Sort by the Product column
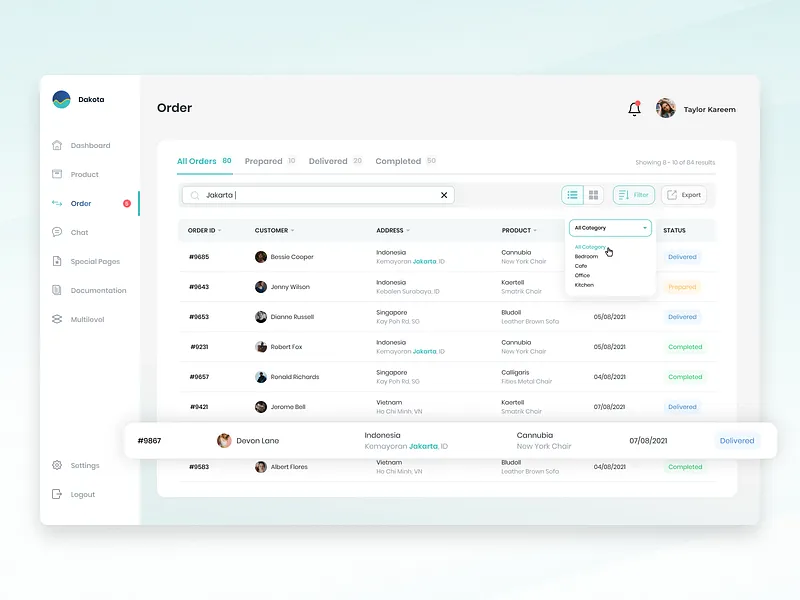The height and width of the screenshot is (600, 800). [x=519, y=231]
